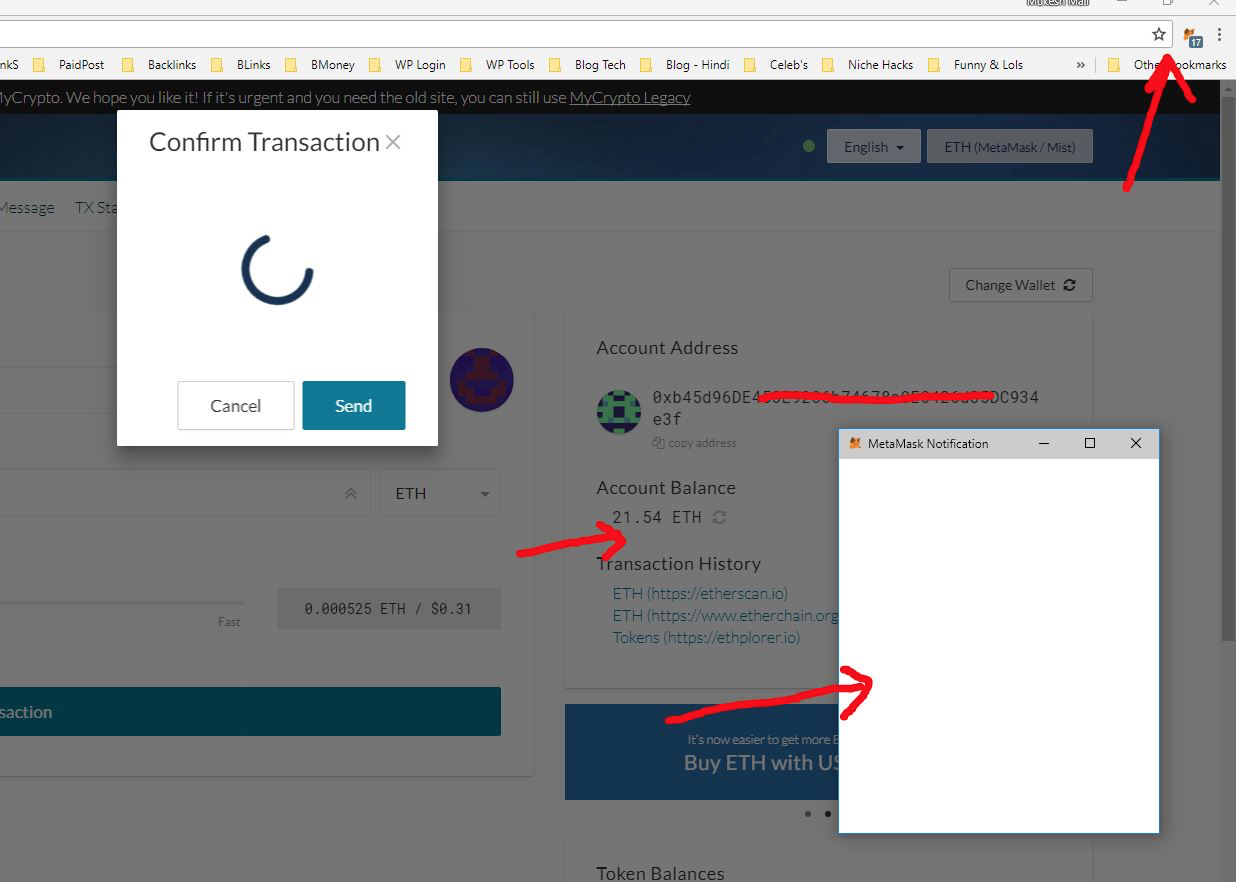
Task: Click the account balance 21.54 ETH value
Action: pyautogui.click(x=657, y=517)
